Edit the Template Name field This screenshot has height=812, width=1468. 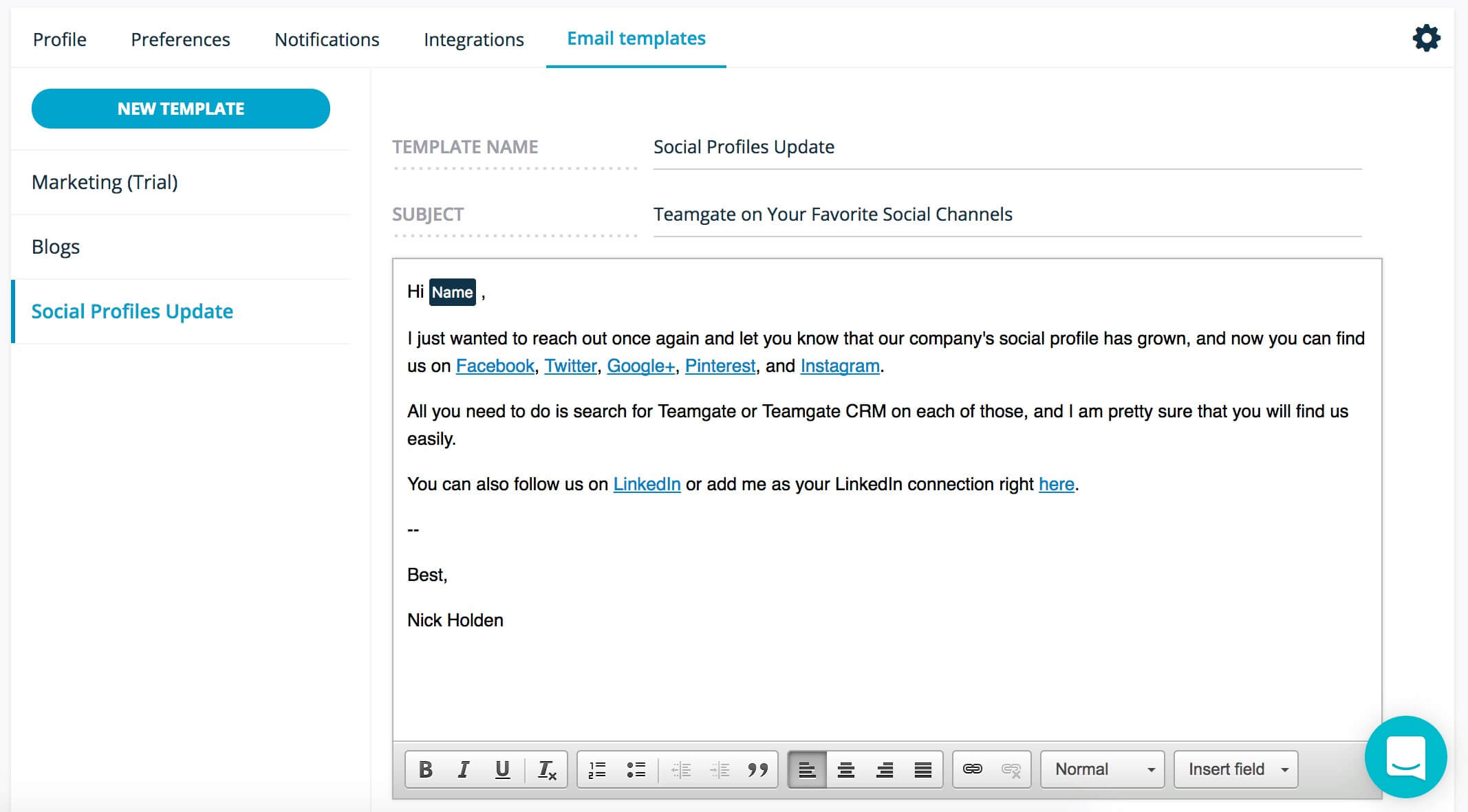tap(1007, 147)
